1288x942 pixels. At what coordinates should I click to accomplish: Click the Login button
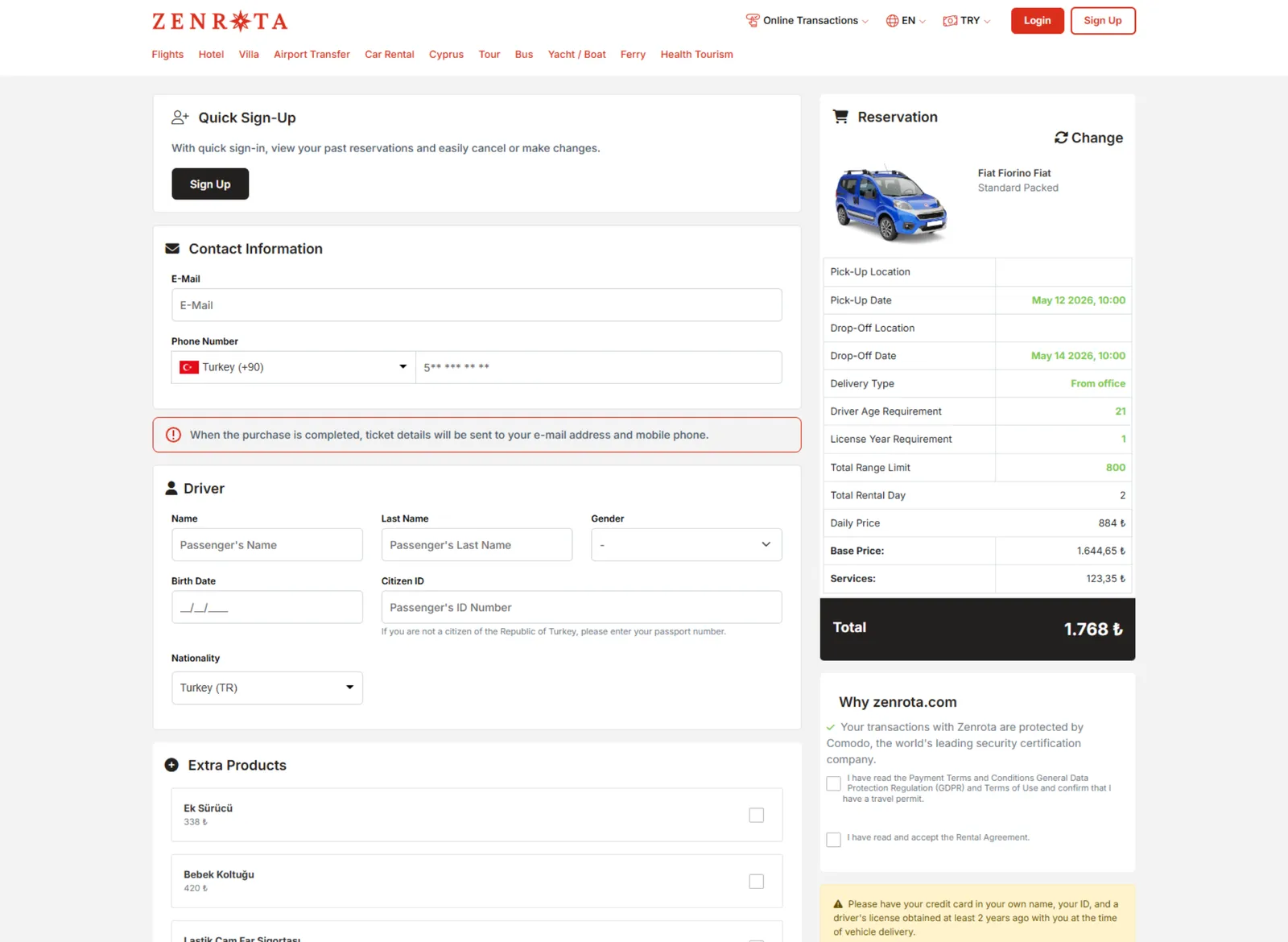pyautogui.click(x=1037, y=20)
